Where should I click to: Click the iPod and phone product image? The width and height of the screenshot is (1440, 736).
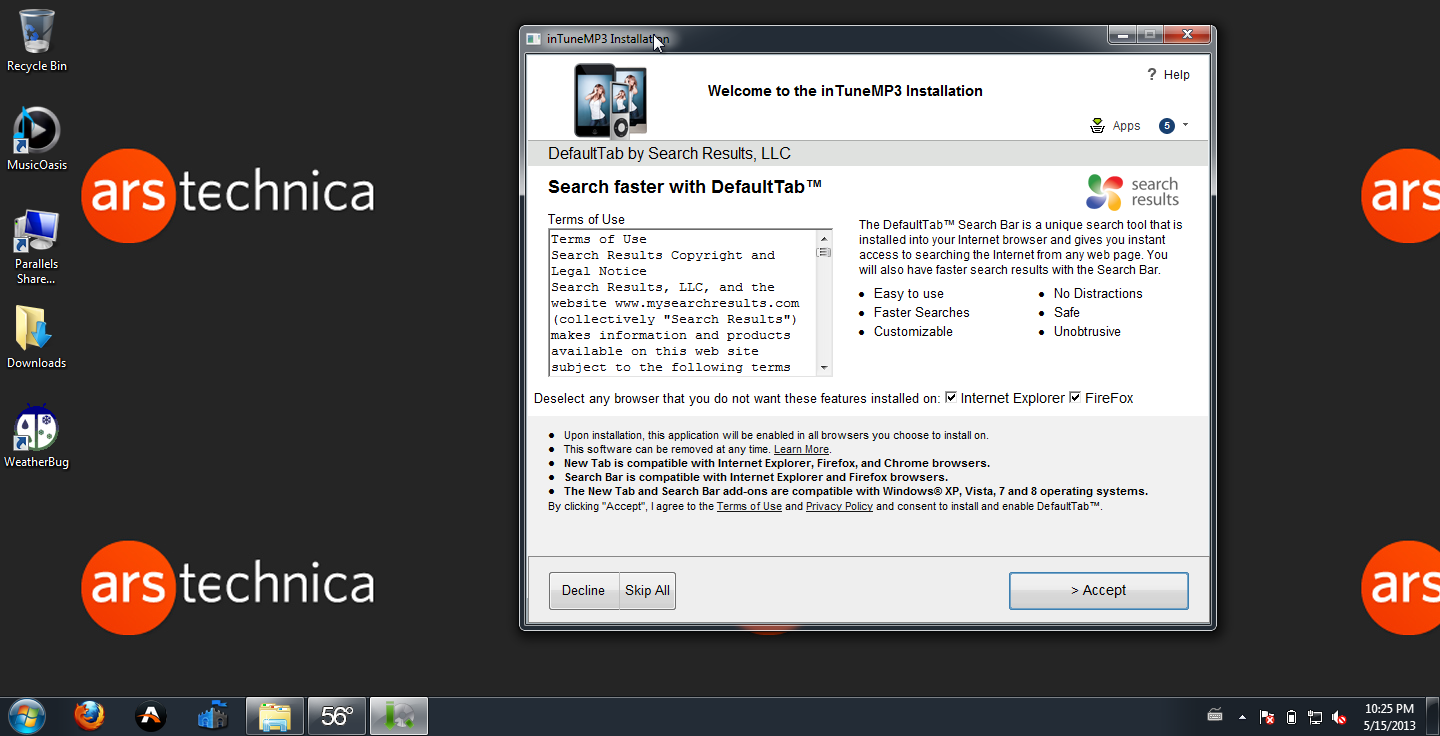pyautogui.click(x=611, y=100)
